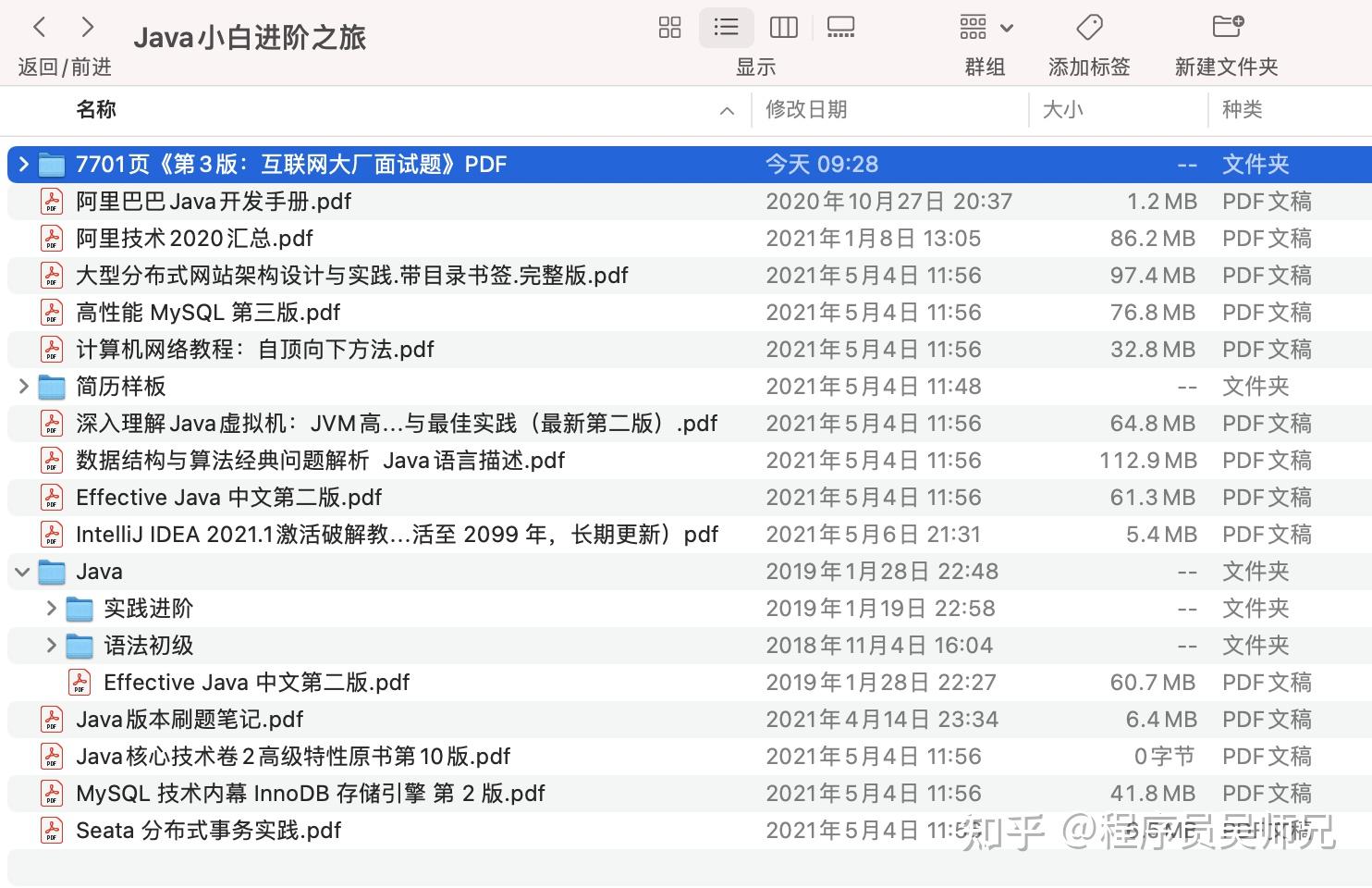Expand the 语法初级 subfolder

(52, 646)
